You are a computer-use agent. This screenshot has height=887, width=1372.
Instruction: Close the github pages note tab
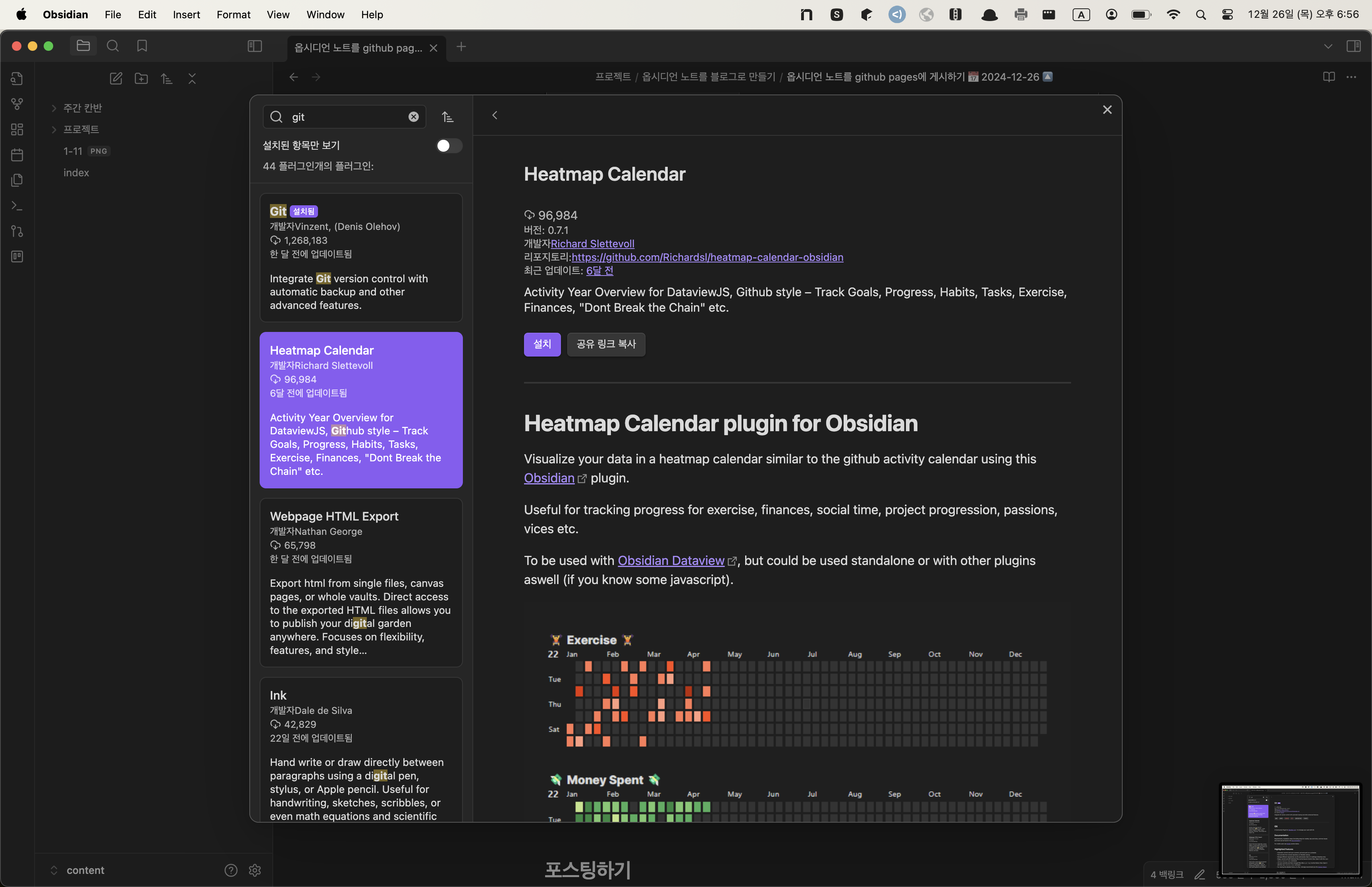434,48
